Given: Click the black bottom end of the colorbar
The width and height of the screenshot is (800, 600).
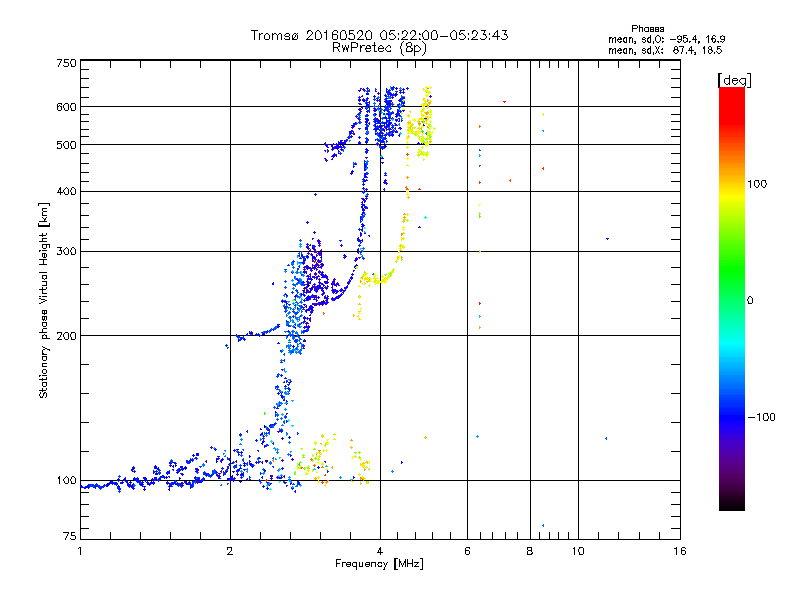Looking at the screenshot, I should pos(732,503).
